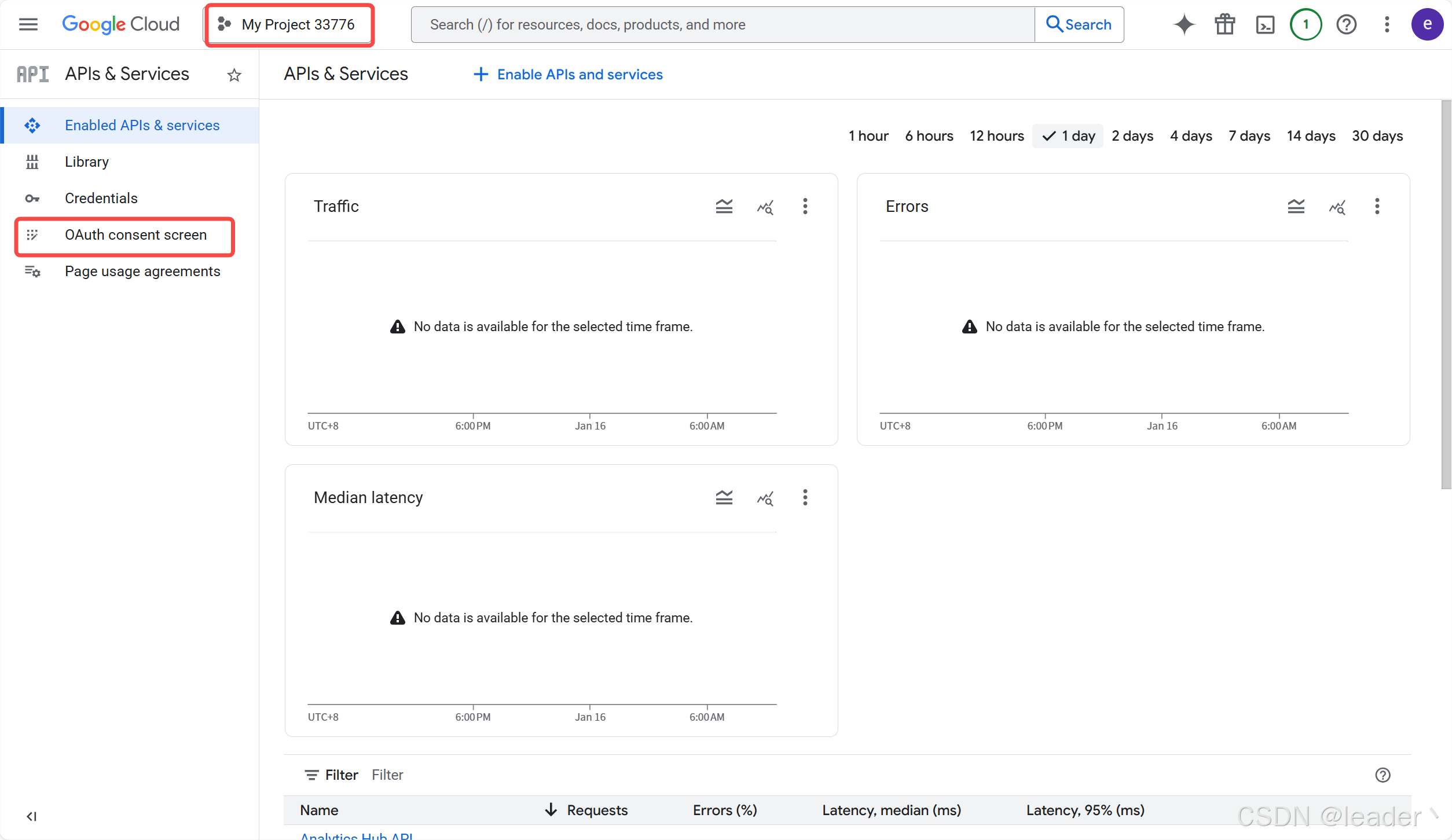Explore data icon on Errors chart
Screen dimensions: 1452x840
1337,207
